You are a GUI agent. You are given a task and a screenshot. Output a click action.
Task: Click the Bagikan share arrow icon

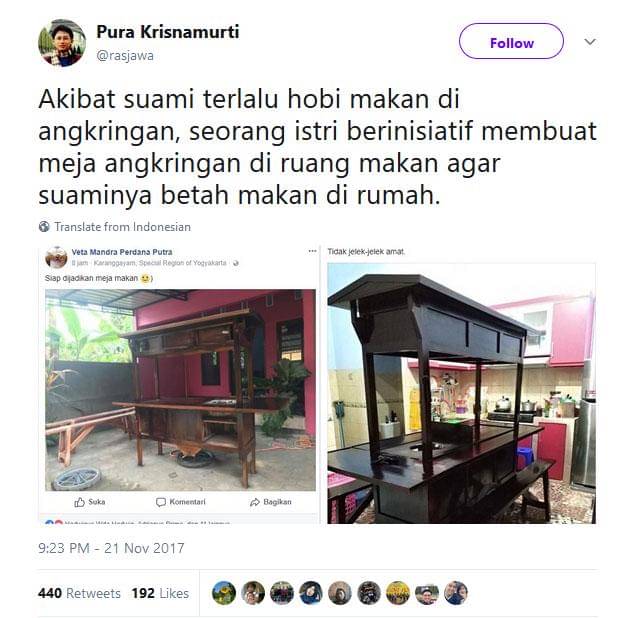pyautogui.click(x=255, y=502)
